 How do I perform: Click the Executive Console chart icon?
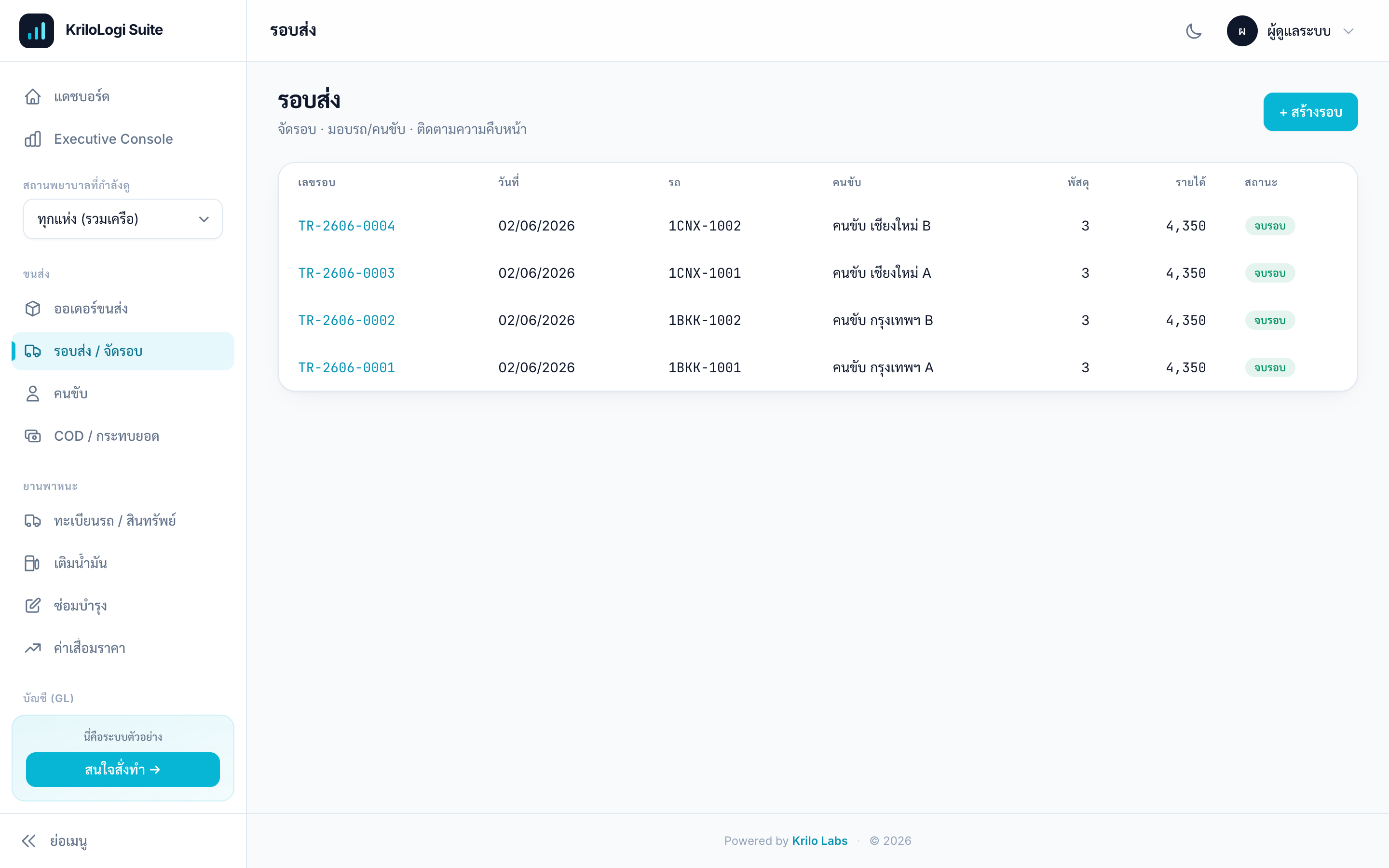pyautogui.click(x=33, y=139)
